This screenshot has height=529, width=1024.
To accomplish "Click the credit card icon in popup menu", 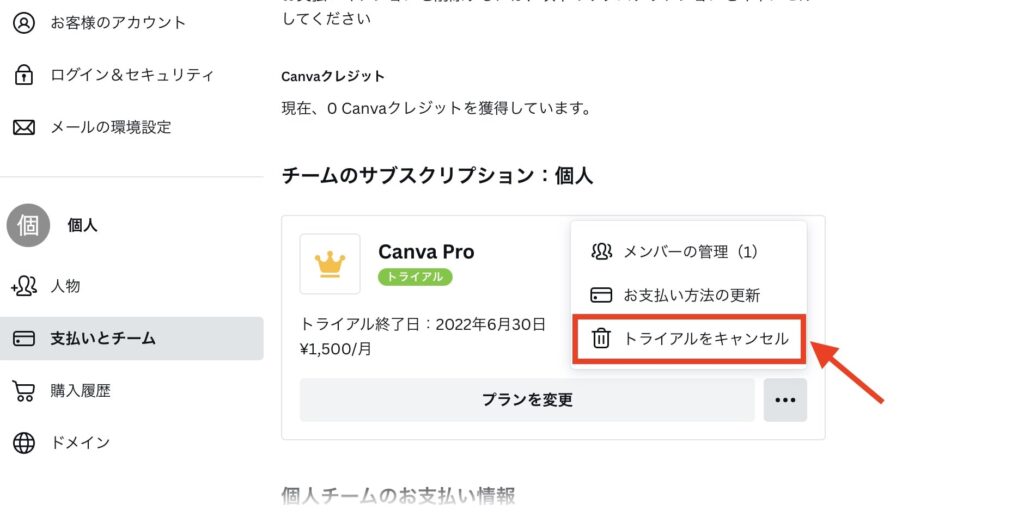I will tap(601, 295).
